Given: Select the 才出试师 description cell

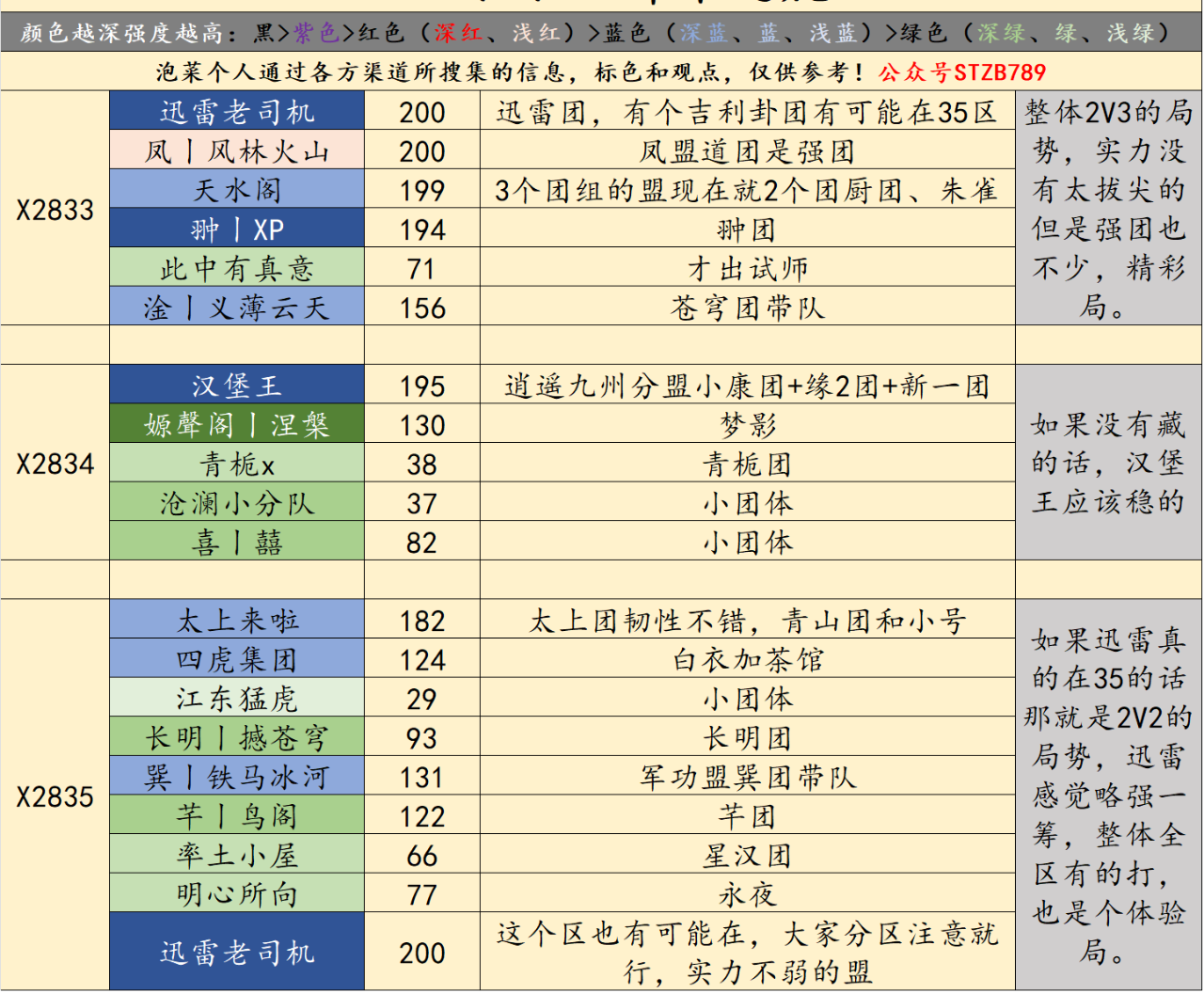Looking at the screenshot, I should pyautogui.click(x=748, y=268).
